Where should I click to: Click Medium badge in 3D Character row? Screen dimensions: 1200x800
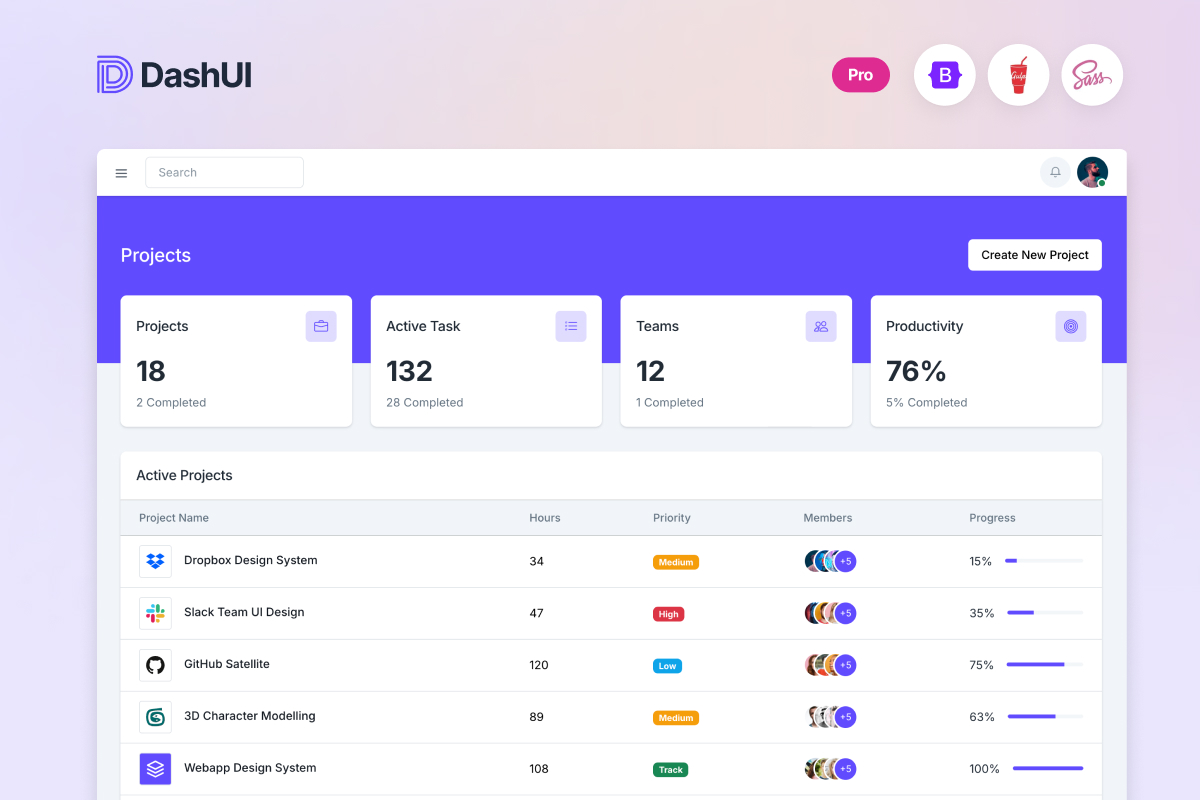tap(676, 718)
